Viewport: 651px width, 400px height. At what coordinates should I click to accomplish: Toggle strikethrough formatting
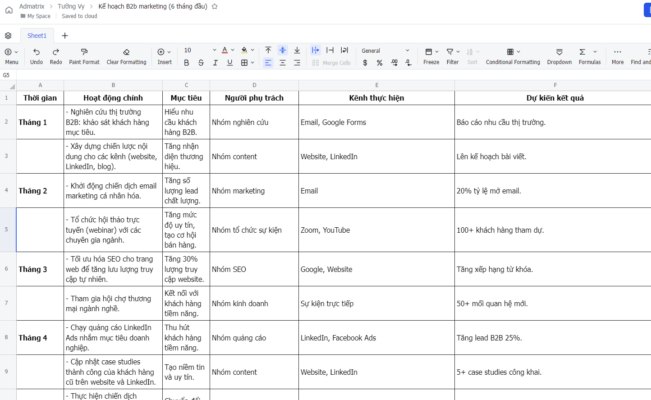201,63
